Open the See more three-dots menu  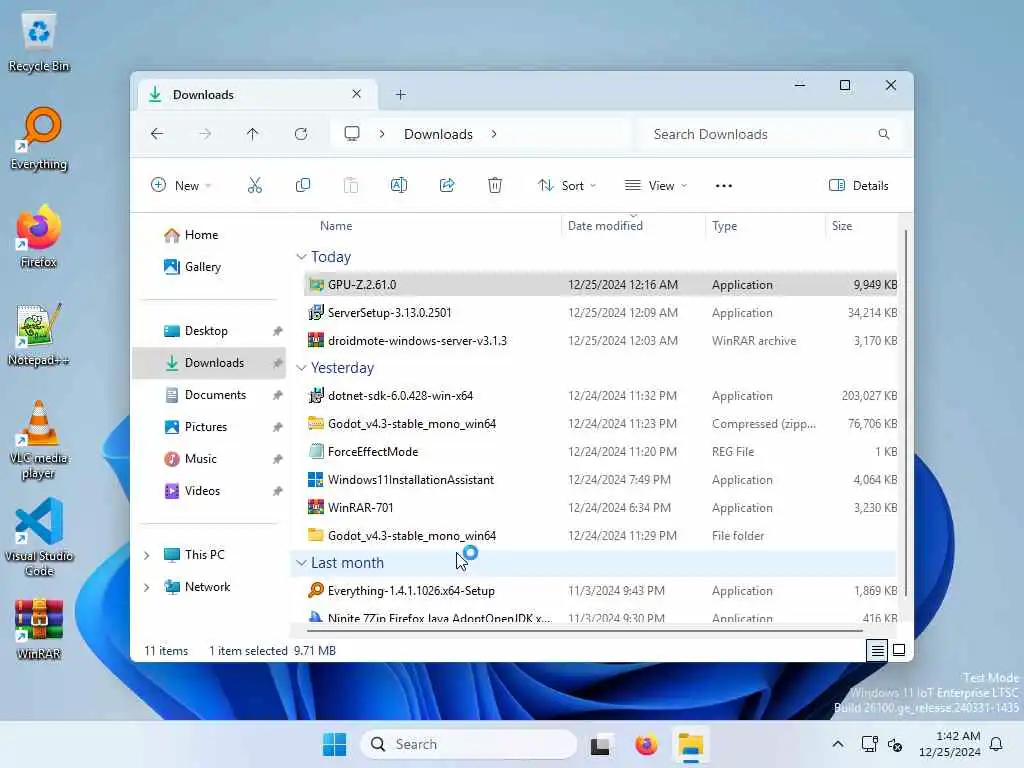tap(724, 185)
